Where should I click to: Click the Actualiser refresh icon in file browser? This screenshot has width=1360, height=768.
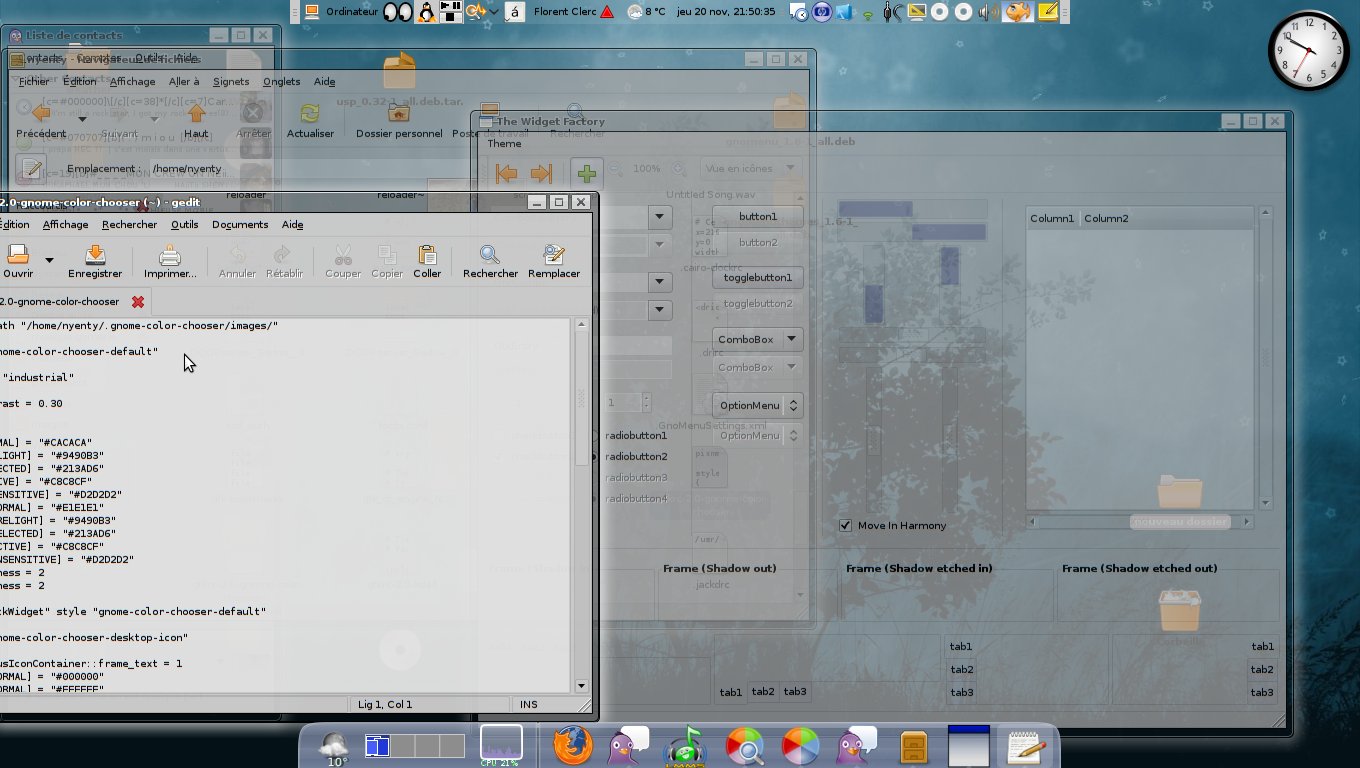pos(310,113)
